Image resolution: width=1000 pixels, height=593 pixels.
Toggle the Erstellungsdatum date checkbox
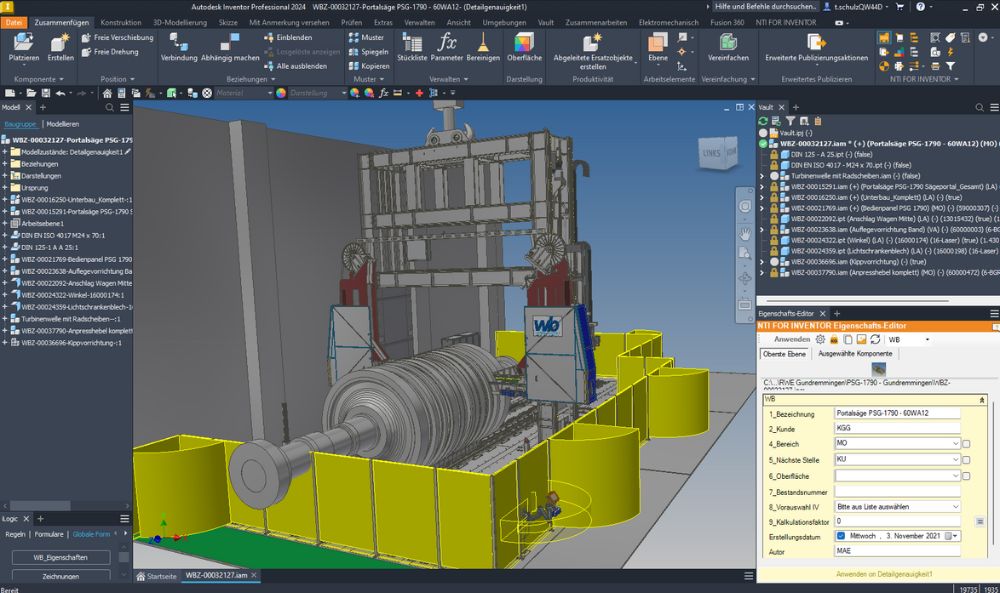click(841, 536)
